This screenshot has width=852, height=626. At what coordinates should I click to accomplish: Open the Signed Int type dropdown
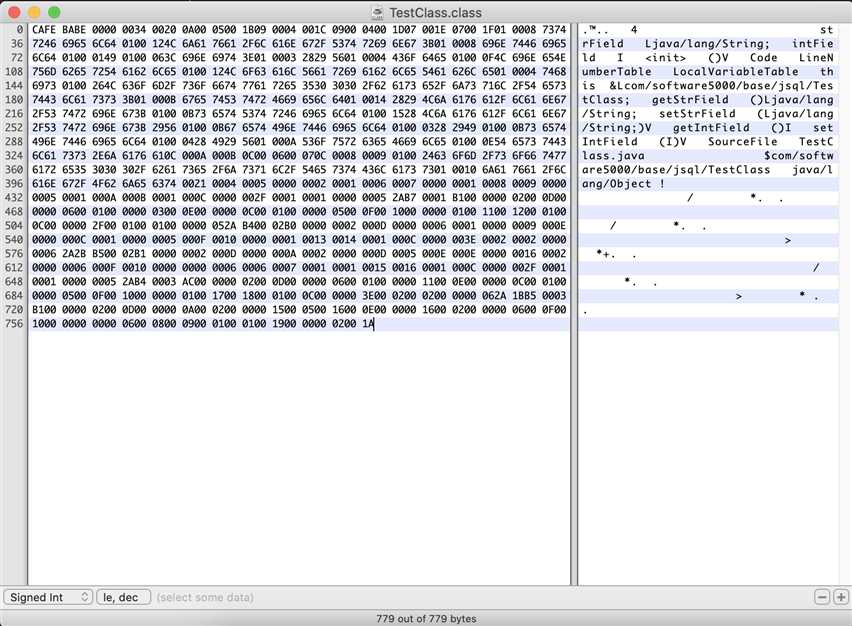click(x=48, y=597)
